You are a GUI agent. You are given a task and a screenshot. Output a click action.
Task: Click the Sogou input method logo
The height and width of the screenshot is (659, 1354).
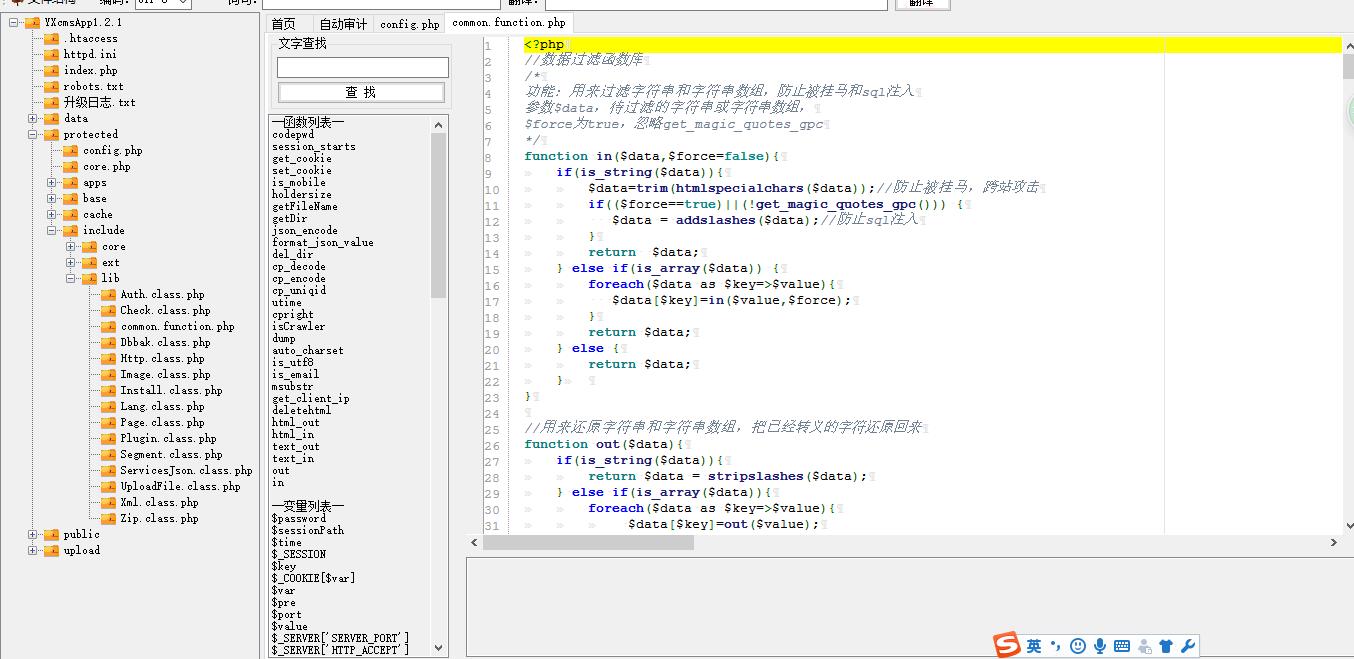coord(1007,646)
